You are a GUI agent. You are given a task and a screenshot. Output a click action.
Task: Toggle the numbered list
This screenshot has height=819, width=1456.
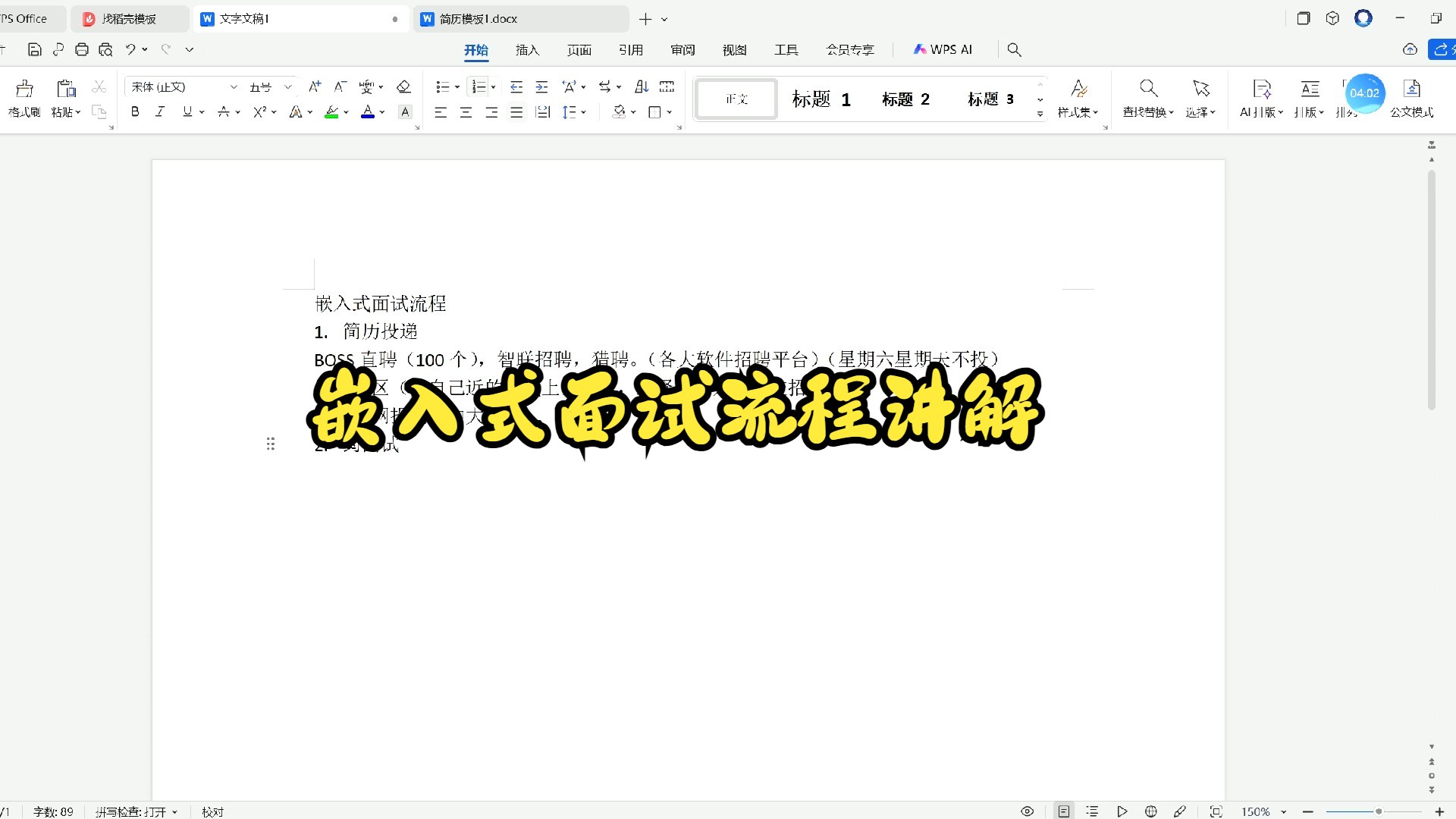[479, 86]
